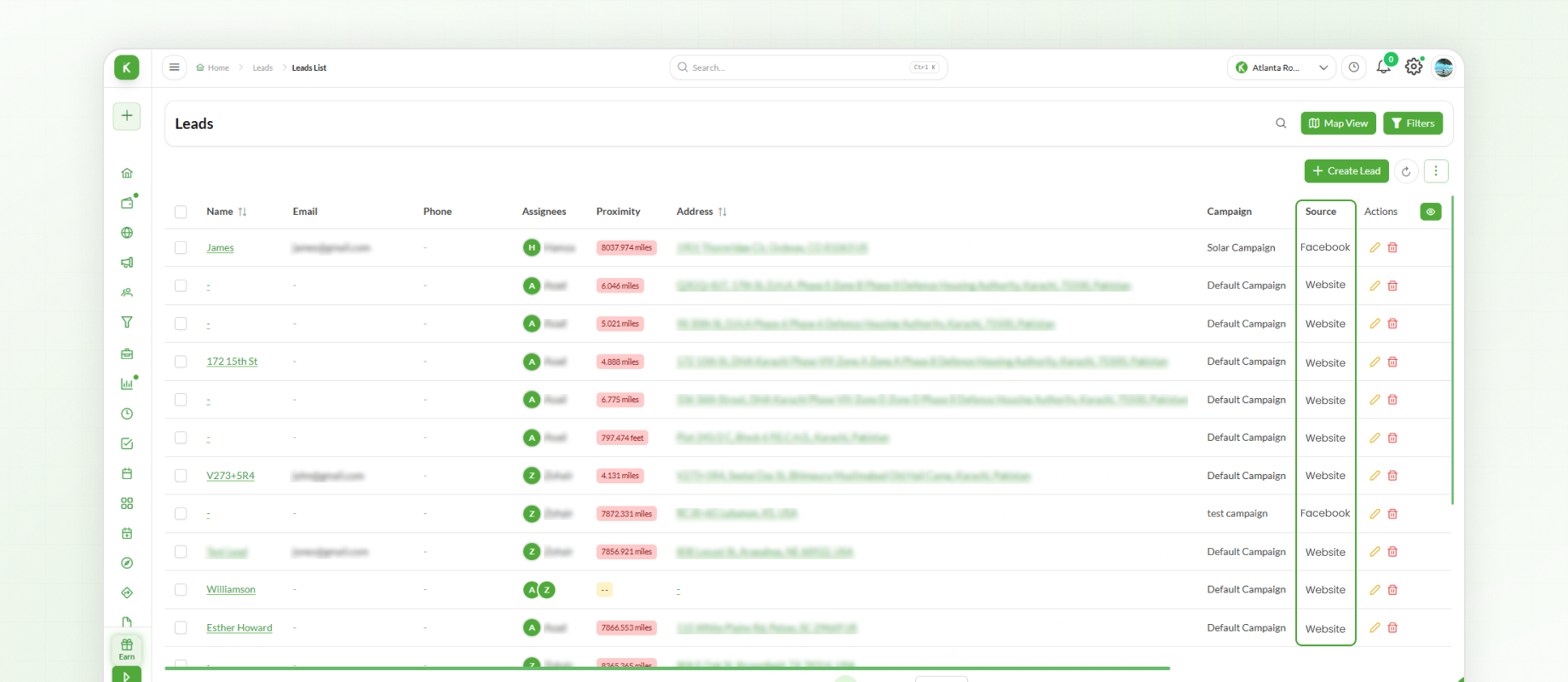Click the magnifier icon in Leads header
1568x682 pixels.
(1281, 124)
